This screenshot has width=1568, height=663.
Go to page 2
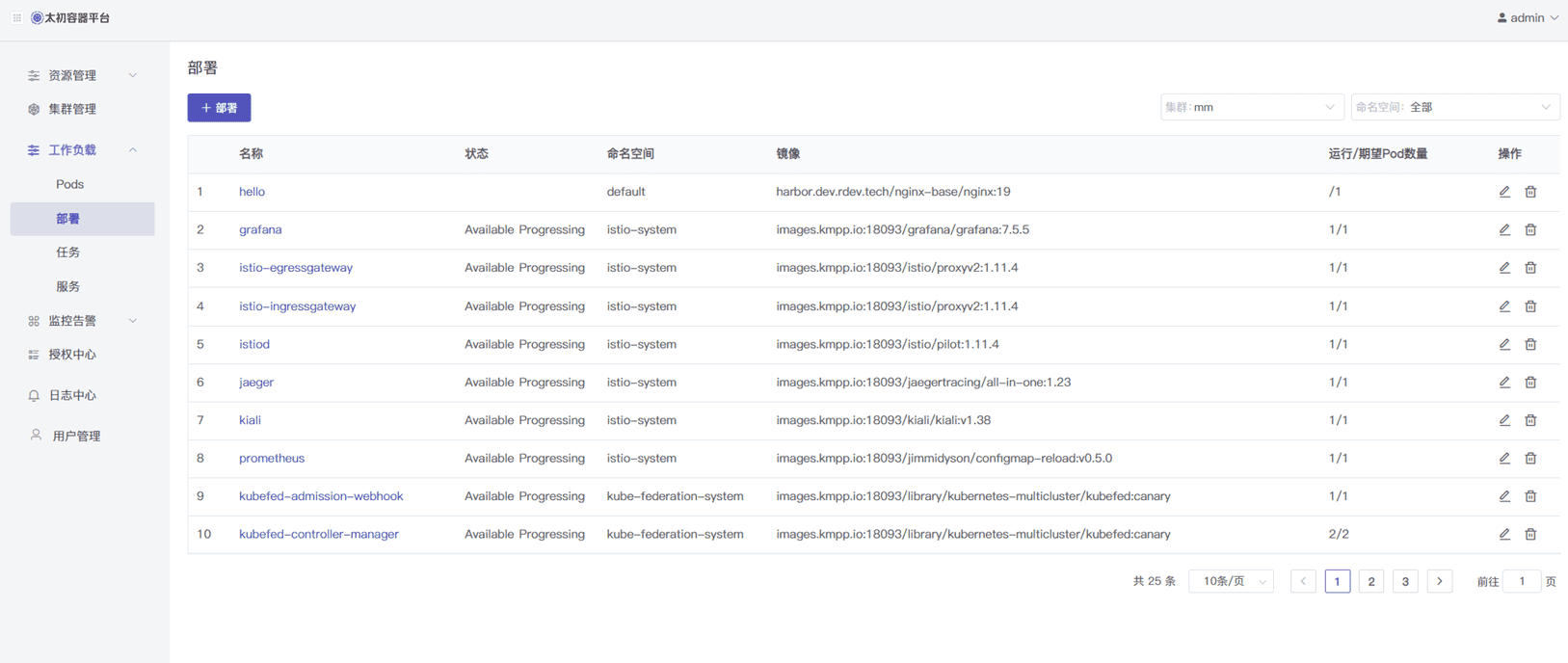(1371, 581)
